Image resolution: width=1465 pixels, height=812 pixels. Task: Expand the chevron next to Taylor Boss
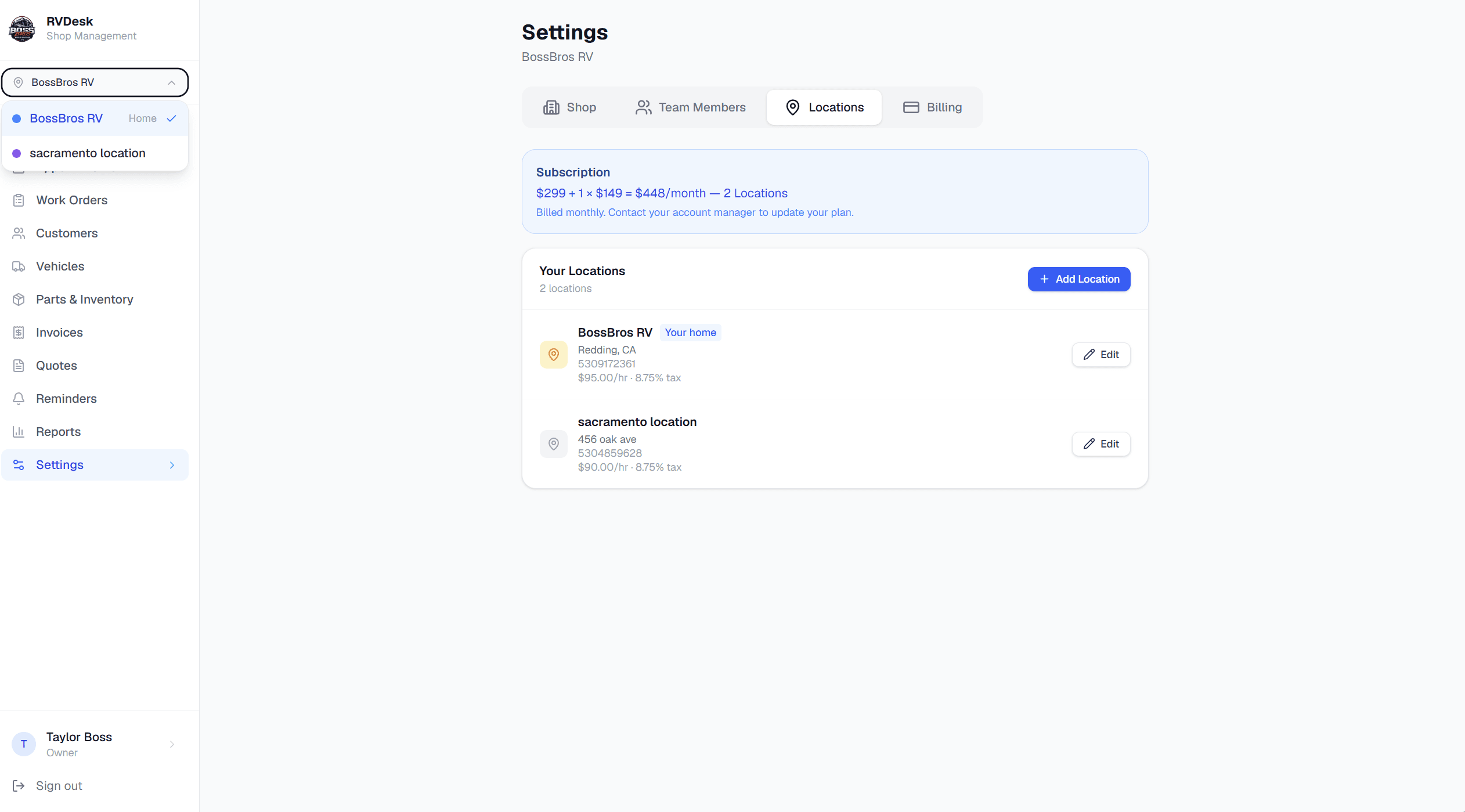tap(172, 744)
